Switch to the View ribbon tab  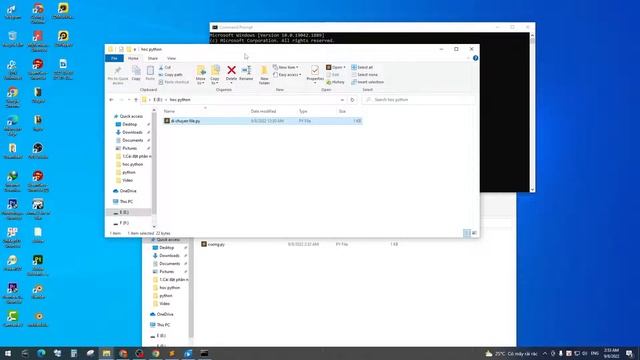[x=171, y=58]
